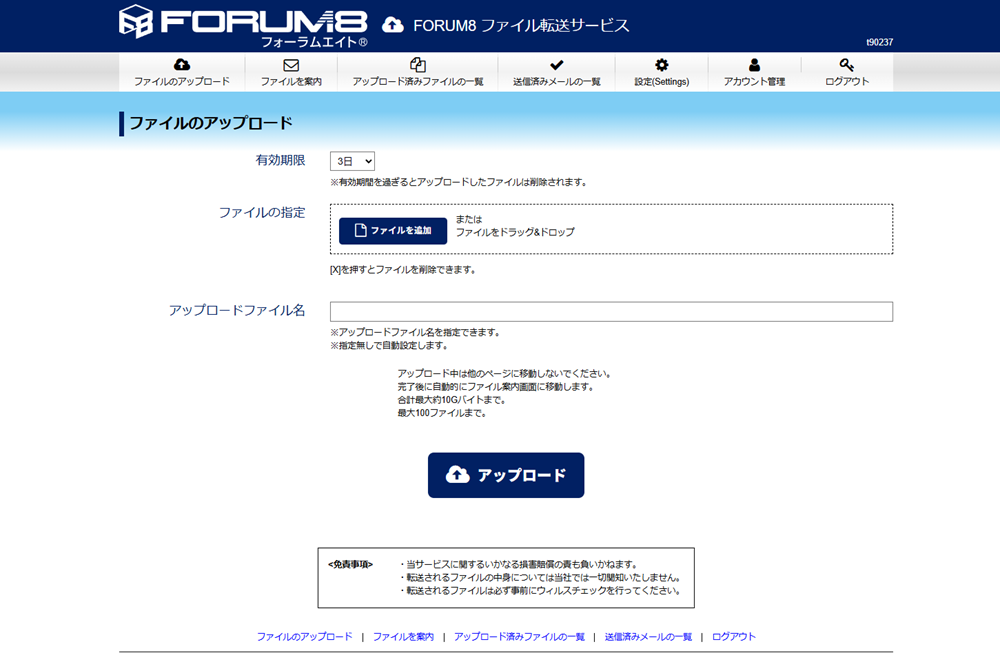Viewport: 1000px width, 653px height.
Task: Click the FORUM8 logo in header
Action: tap(243, 26)
